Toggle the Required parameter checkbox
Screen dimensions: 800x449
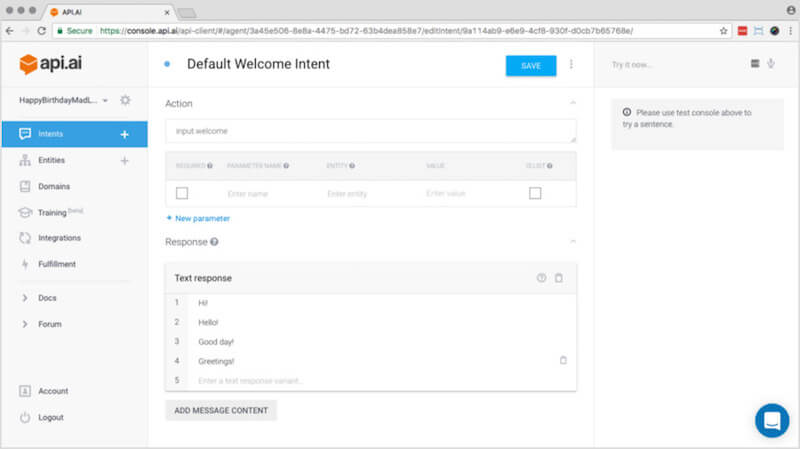[x=182, y=193]
